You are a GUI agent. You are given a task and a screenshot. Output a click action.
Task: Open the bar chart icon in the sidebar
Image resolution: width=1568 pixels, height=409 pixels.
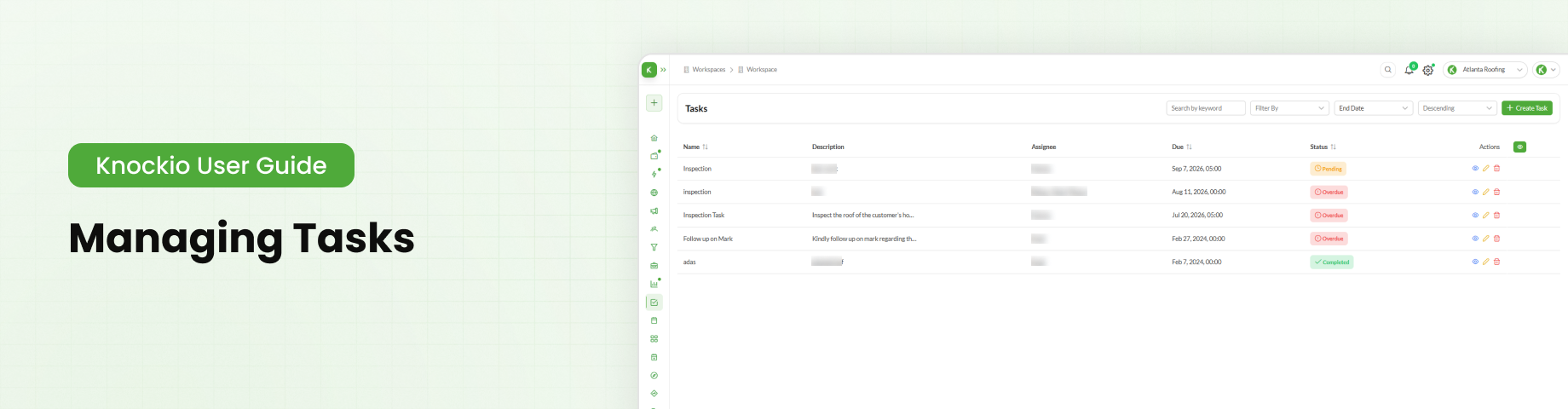(x=654, y=284)
